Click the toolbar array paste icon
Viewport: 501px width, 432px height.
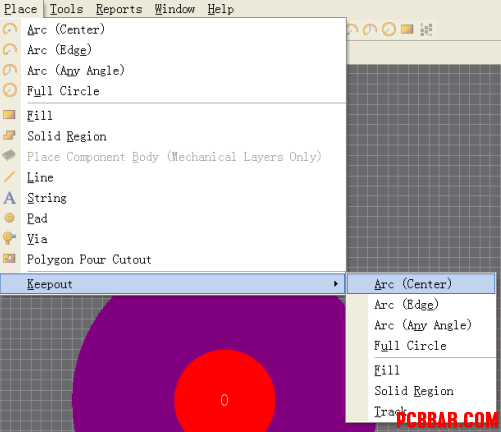point(426,29)
